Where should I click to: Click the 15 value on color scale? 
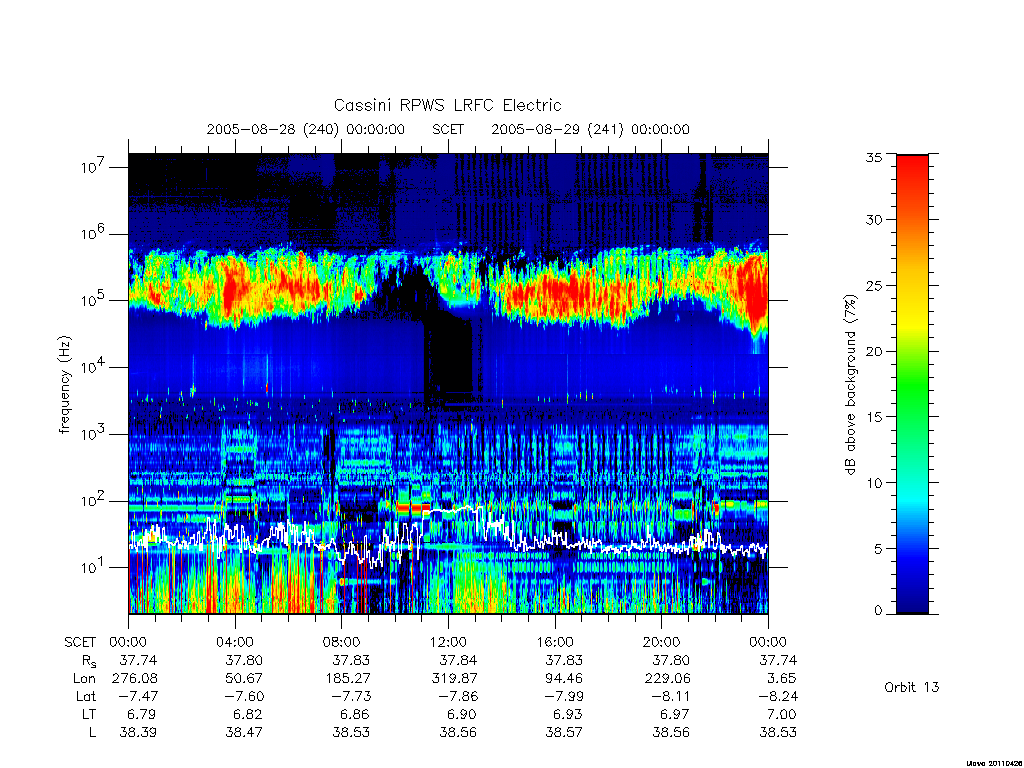click(x=874, y=417)
